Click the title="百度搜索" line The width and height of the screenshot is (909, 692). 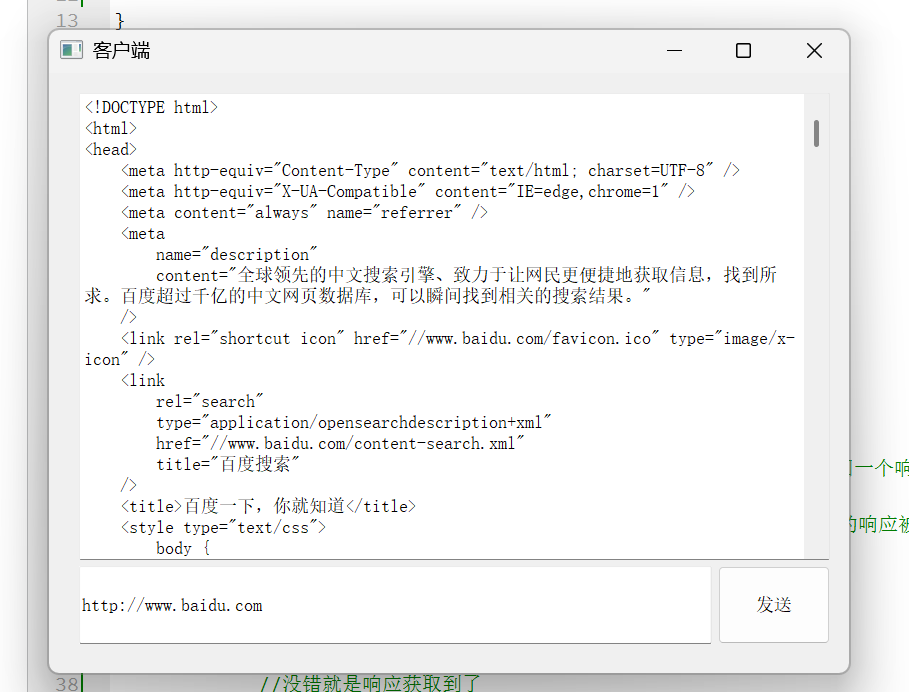point(228,464)
